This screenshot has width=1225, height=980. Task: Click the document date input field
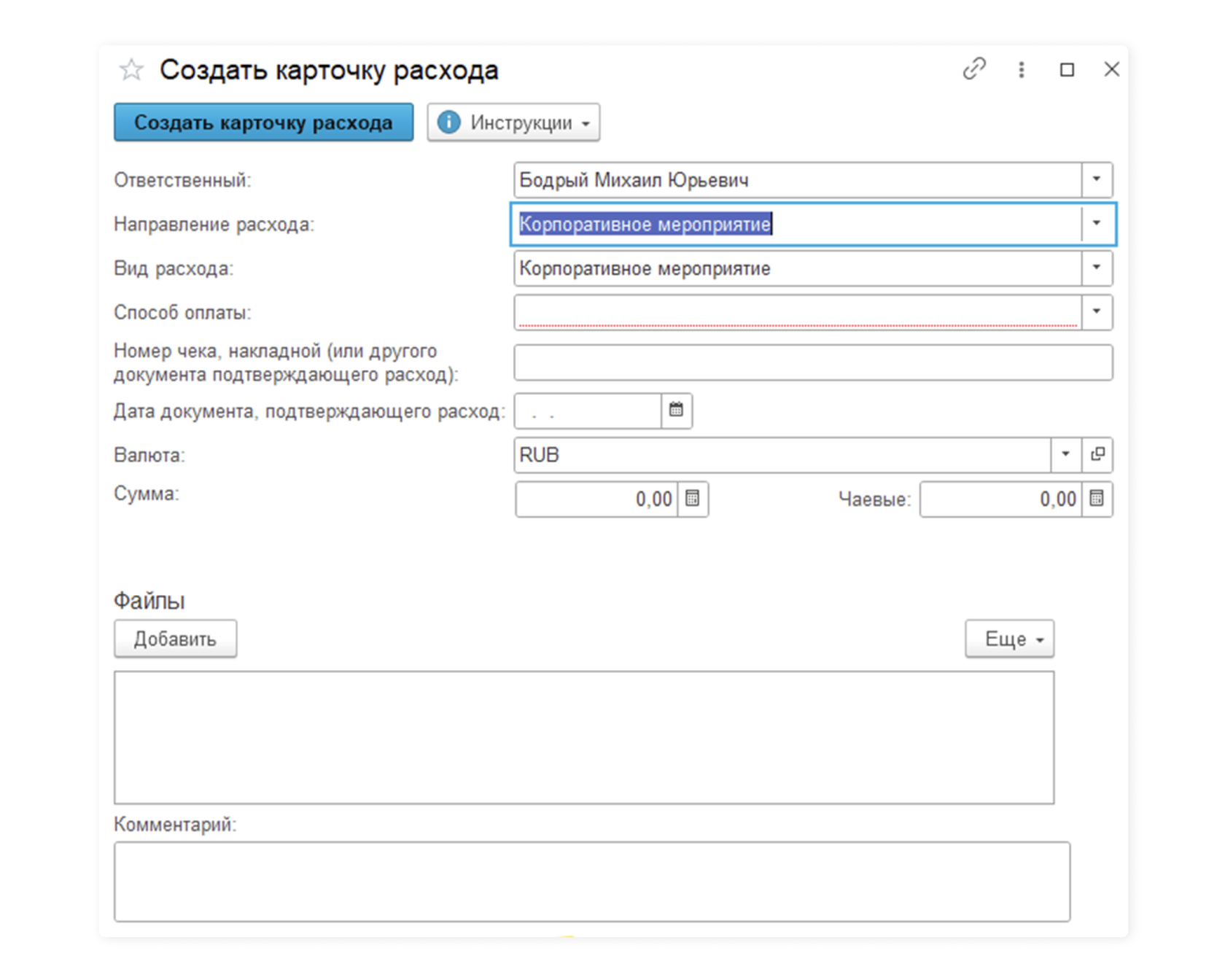pyautogui.click(x=588, y=411)
